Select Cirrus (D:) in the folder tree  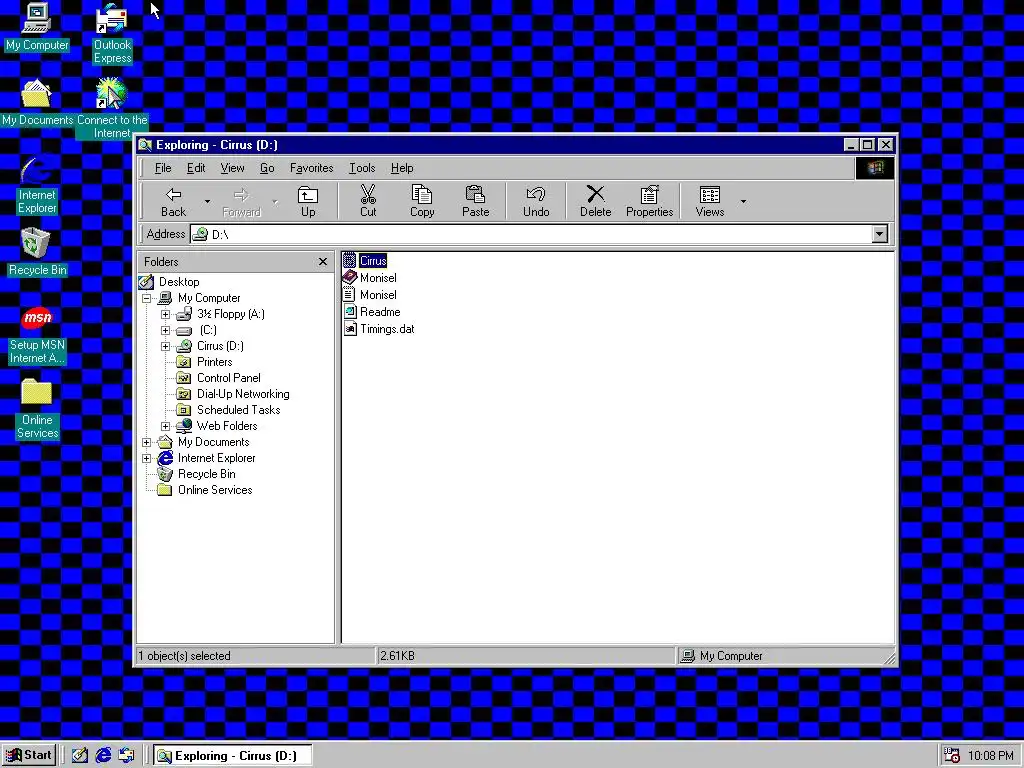(220, 346)
